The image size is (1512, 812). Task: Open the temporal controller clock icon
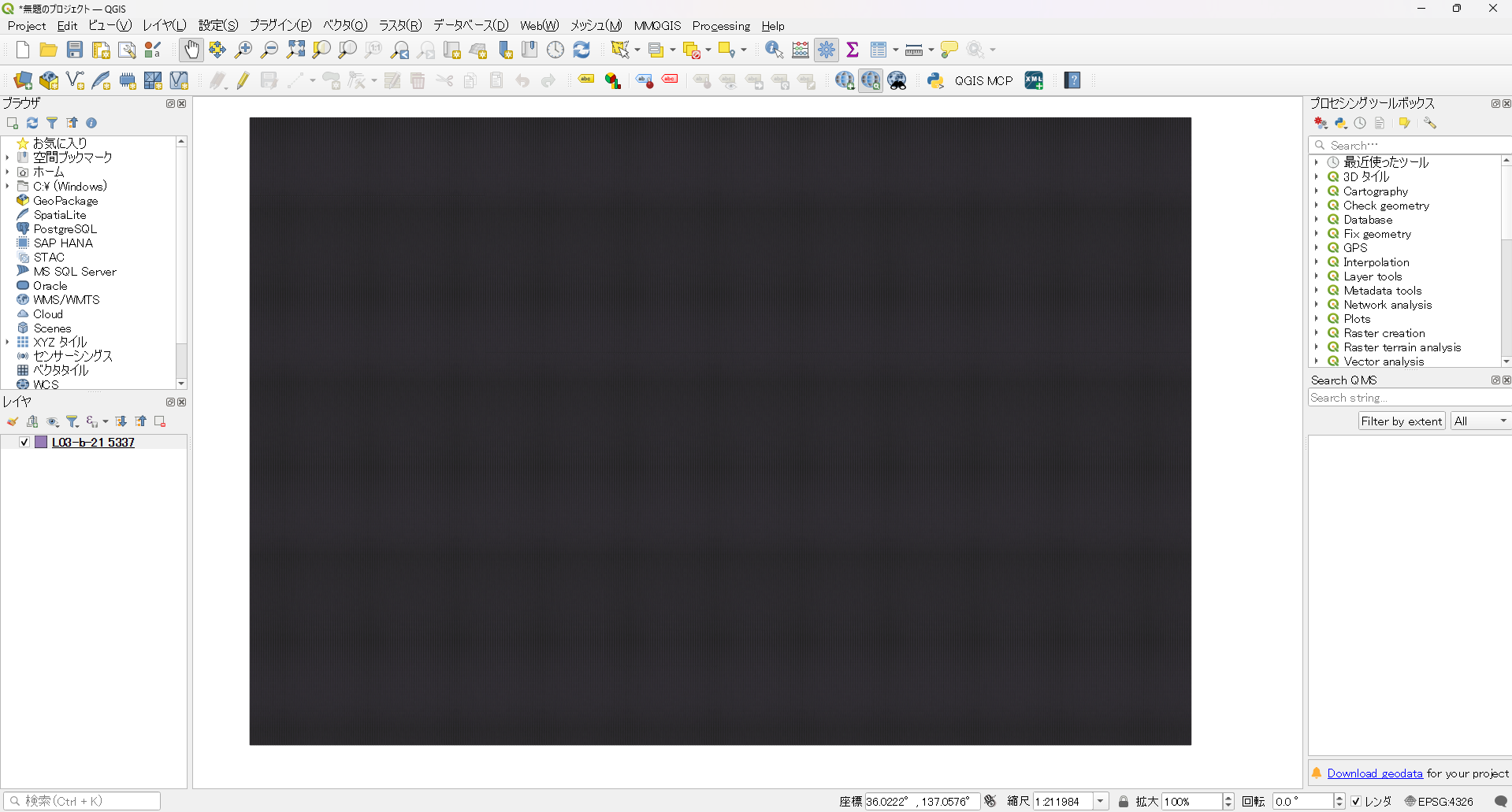pos(555,50)
